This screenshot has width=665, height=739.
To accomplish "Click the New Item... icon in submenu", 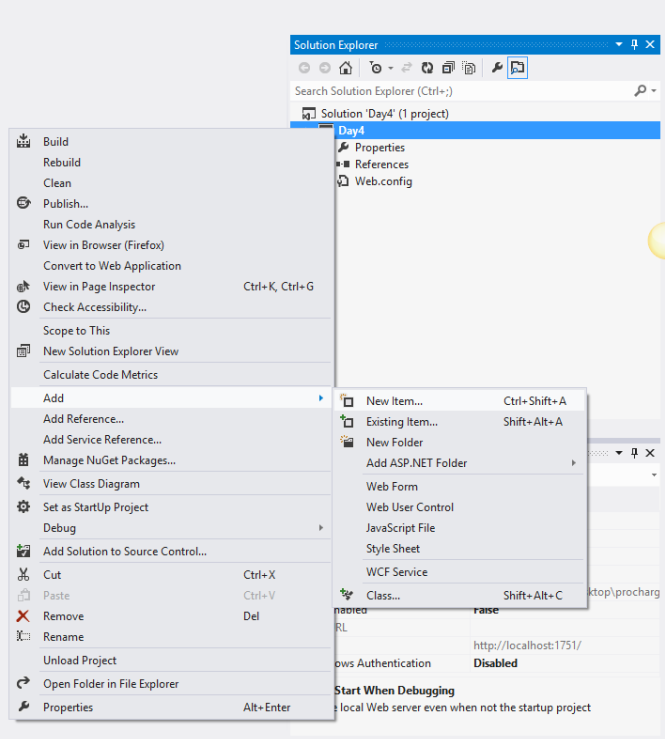I will tap(347, 401).
